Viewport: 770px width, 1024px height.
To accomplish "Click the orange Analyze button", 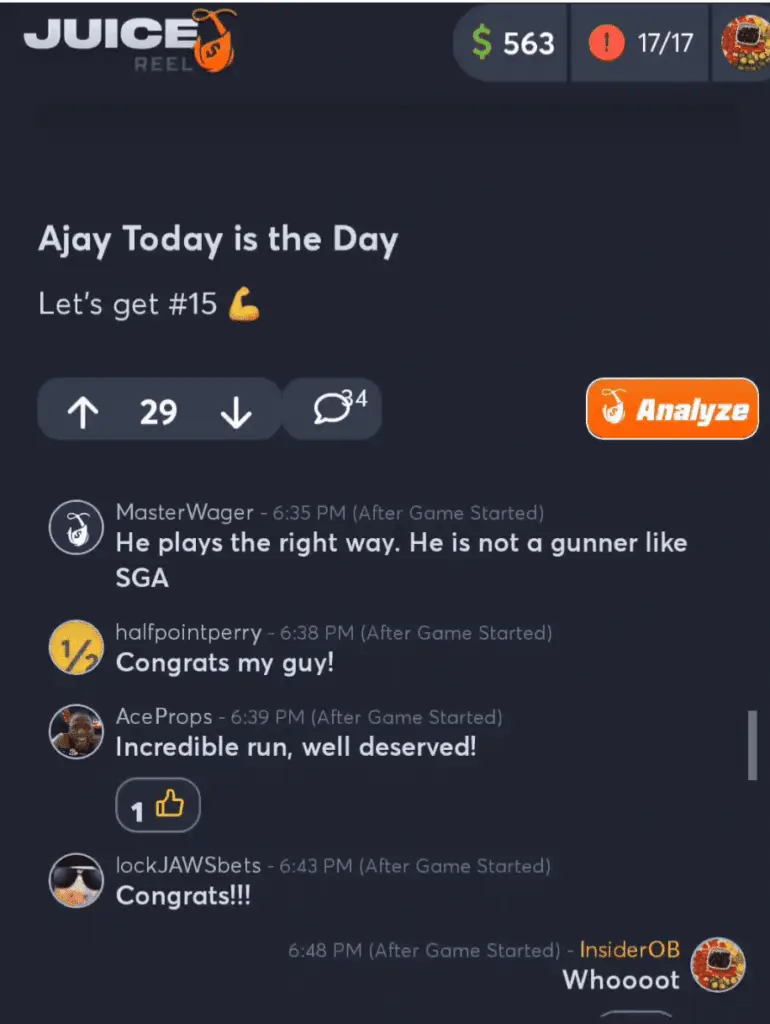I will 672,409.
